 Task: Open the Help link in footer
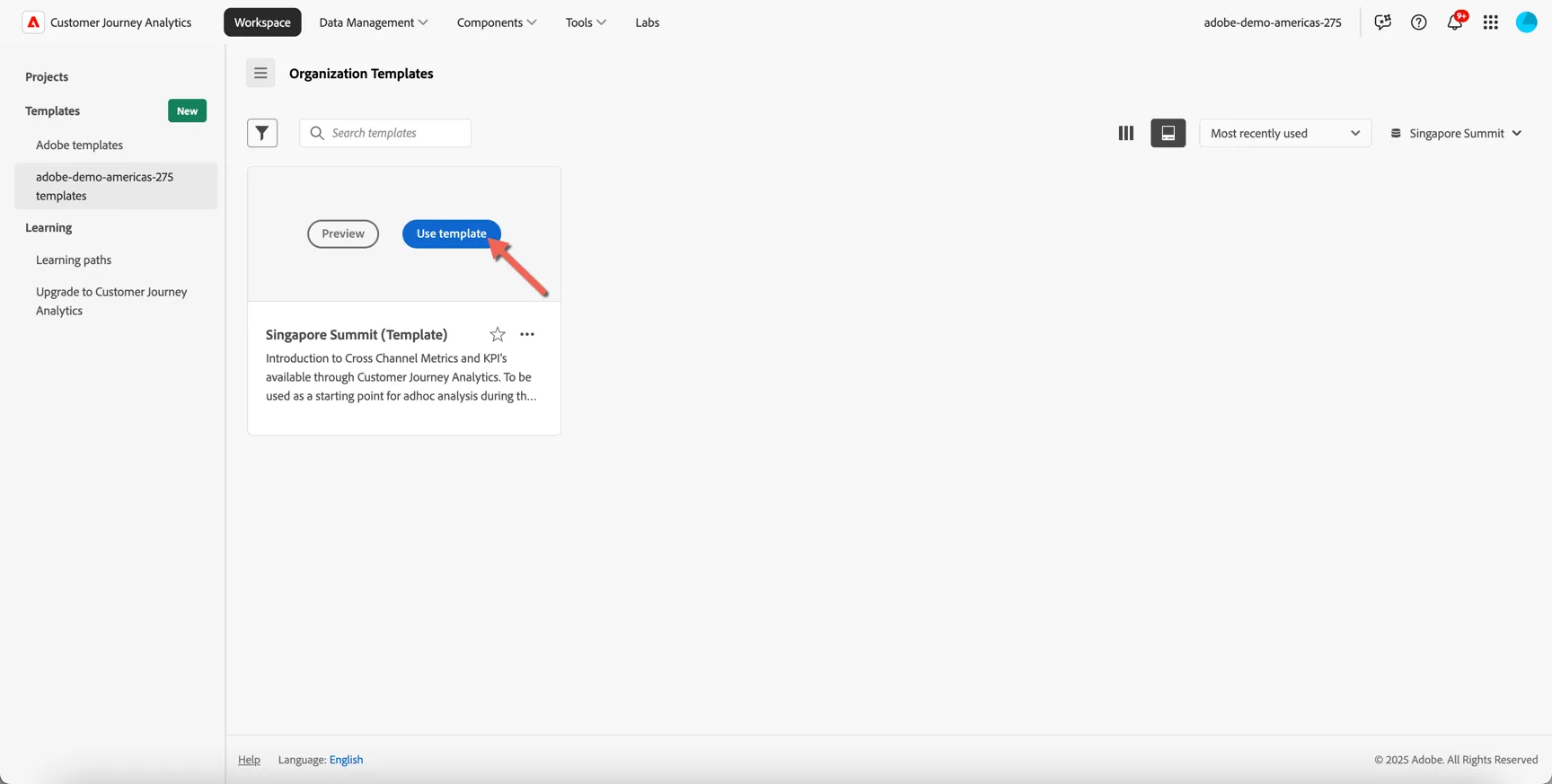point(249,760)
